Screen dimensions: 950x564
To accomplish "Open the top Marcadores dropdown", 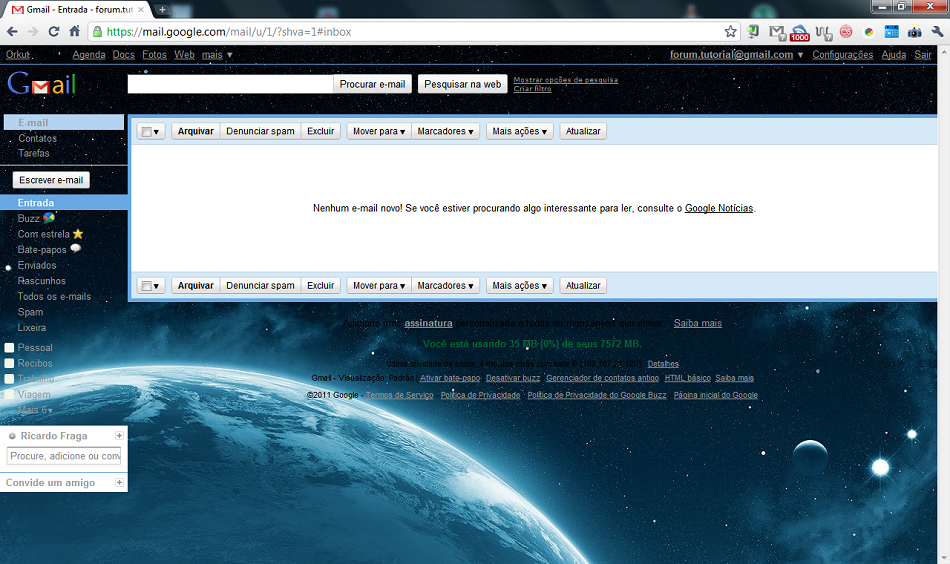I will 445,131.
